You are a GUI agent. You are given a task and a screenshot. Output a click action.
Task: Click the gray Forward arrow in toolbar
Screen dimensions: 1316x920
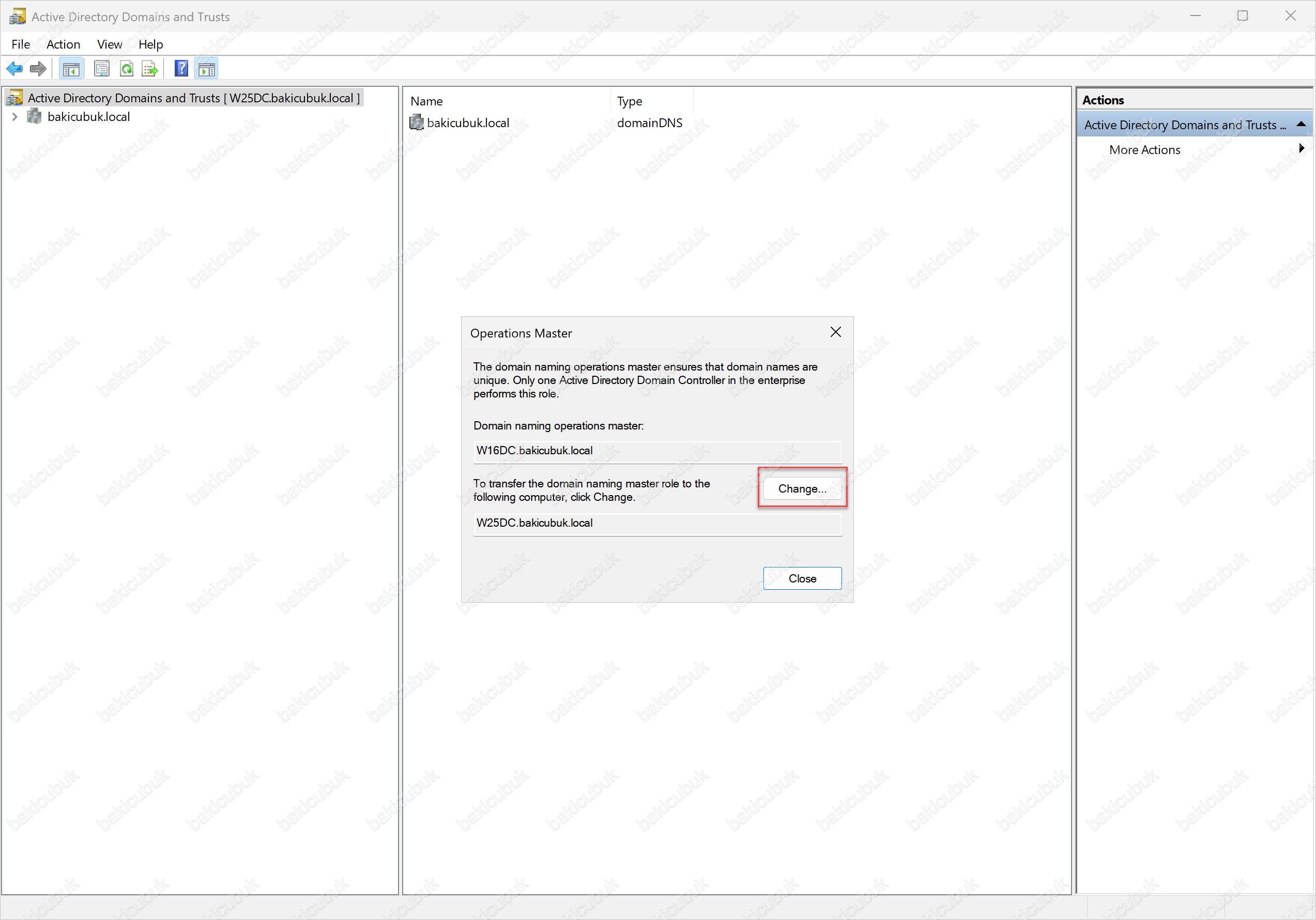(38, 69)
